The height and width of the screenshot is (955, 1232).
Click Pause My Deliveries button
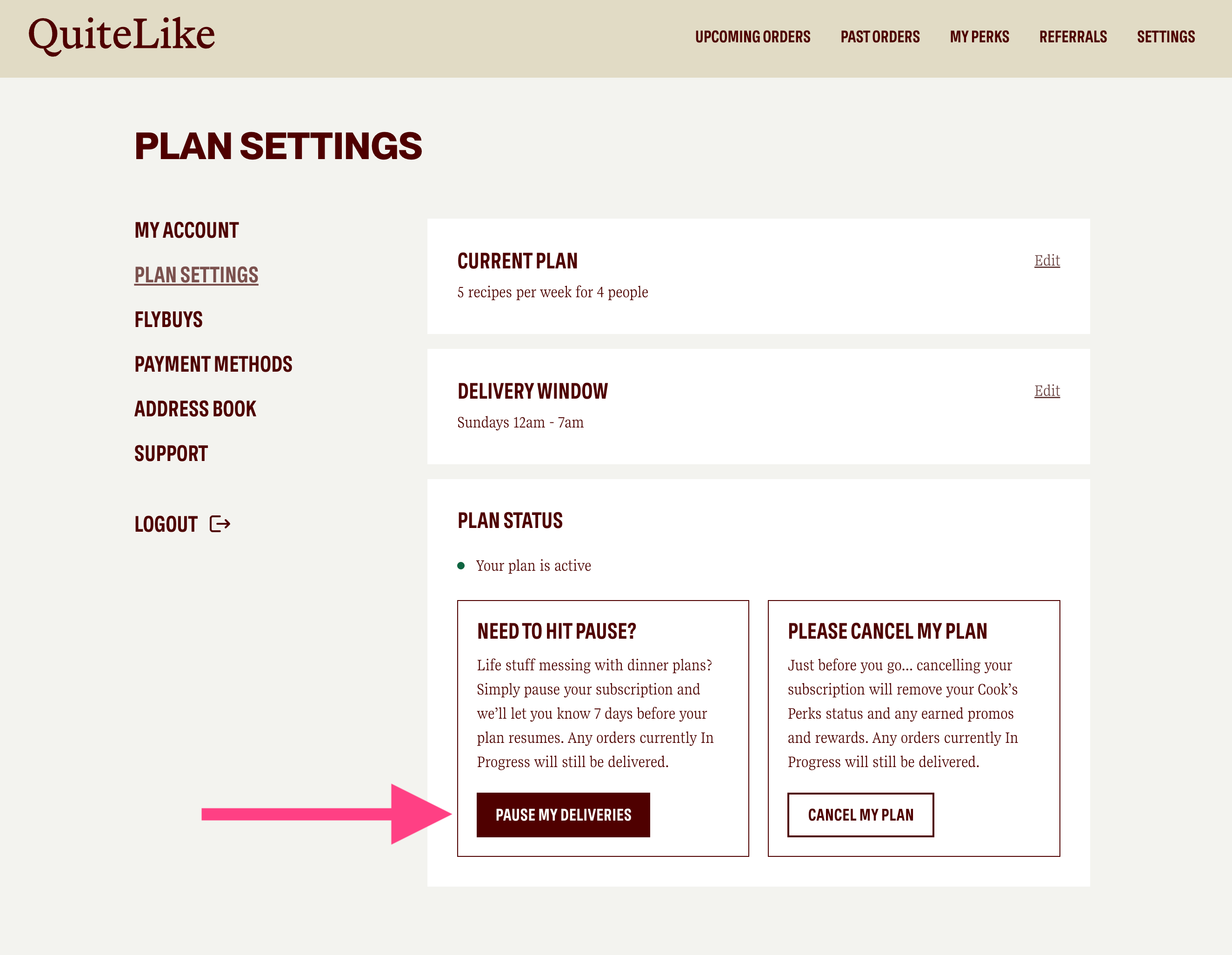[563, 815]
